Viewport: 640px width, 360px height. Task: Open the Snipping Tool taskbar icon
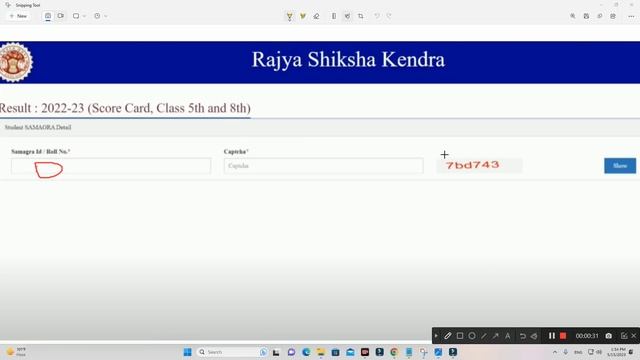[x=423, y=352]
